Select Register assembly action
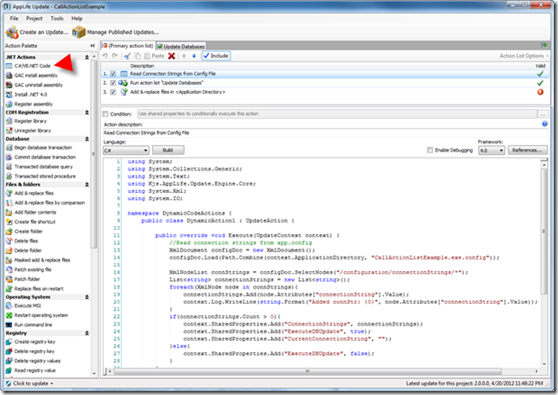Screen dimensions: 558x395 point(29,104)
